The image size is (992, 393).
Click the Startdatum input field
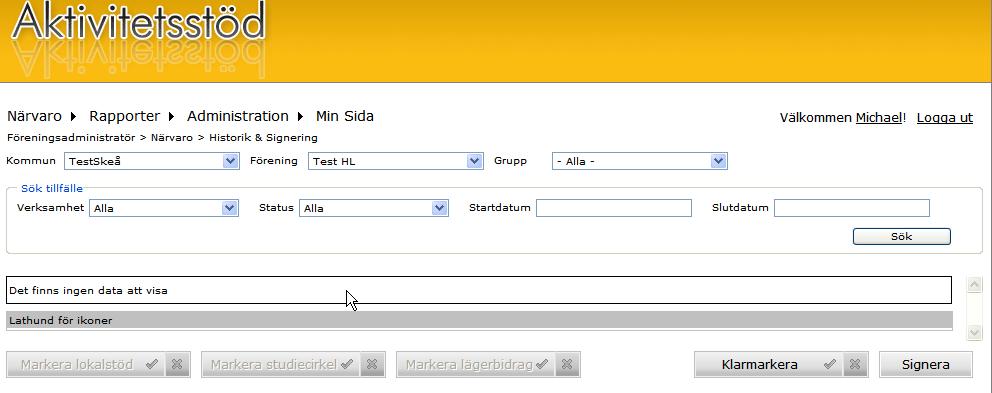614,208
